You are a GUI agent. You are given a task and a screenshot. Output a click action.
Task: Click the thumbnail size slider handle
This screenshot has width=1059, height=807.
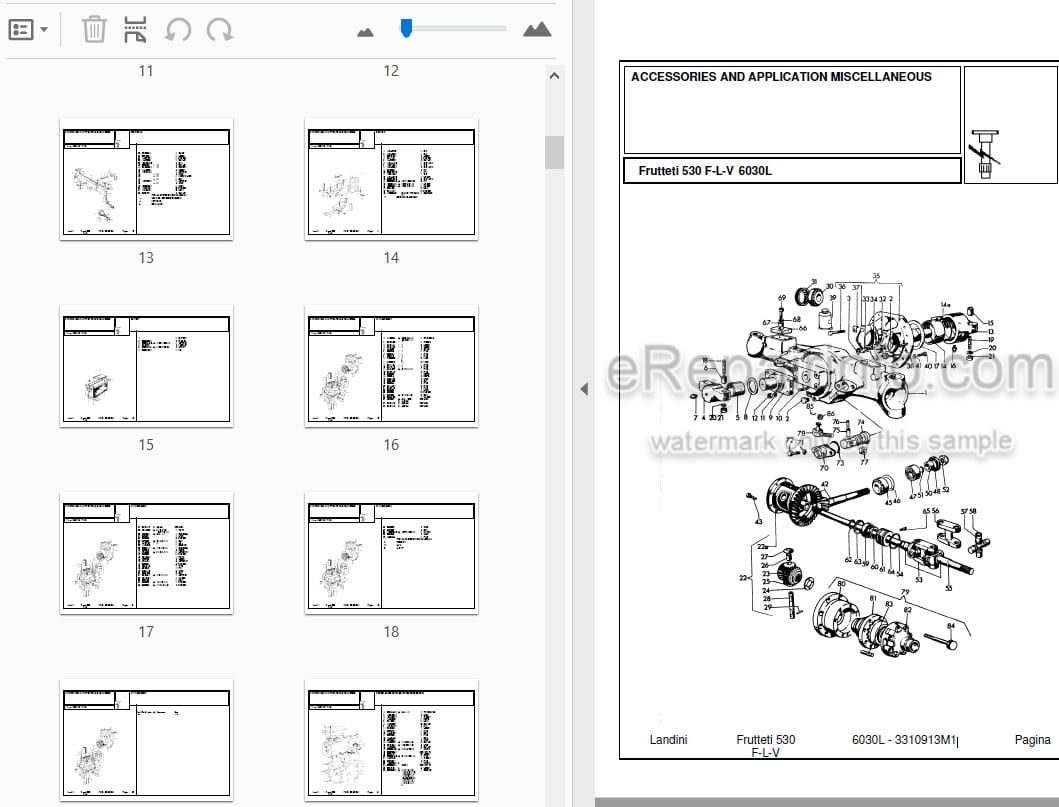pyautogui.click(x=406, y=28)
